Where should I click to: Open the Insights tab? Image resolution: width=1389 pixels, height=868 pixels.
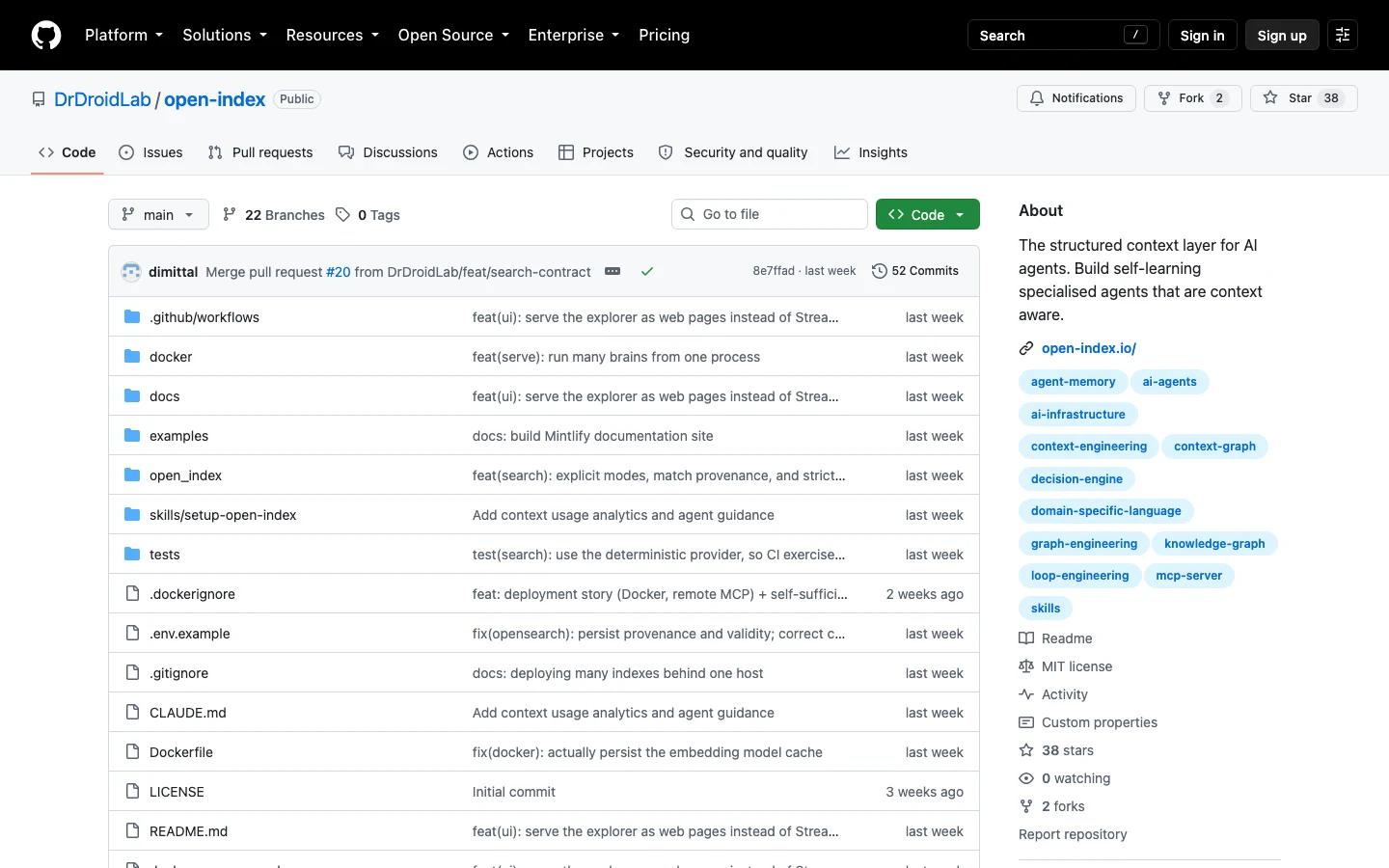(871, 152)
